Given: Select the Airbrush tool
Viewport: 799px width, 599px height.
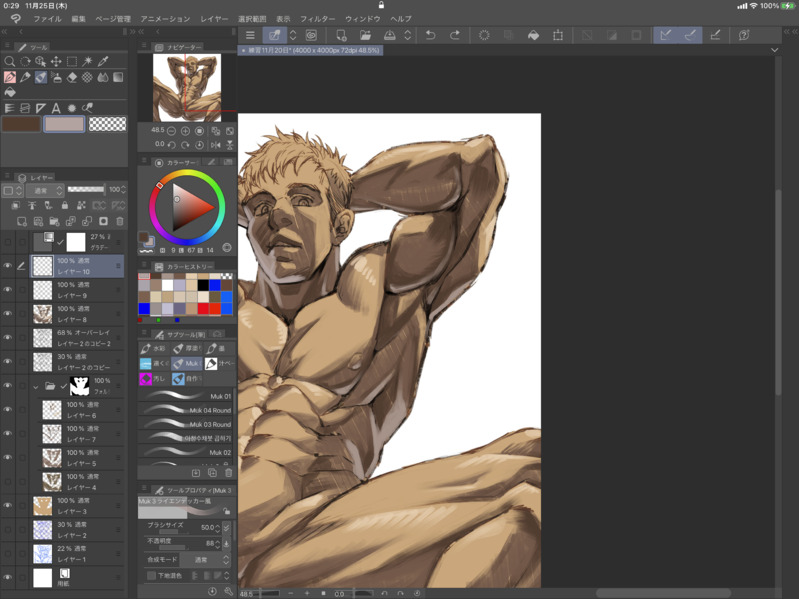Looking at the screenshot, I should (x=57, y=77).
